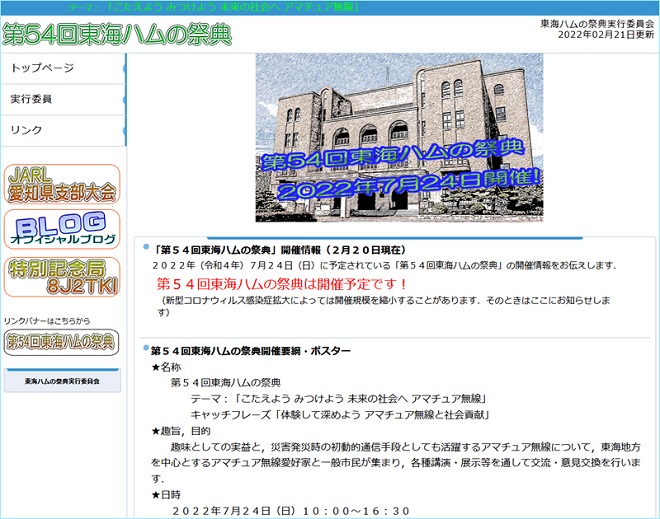Click the ★趣旨,目的 label
This screenshot has height=519, width=660.
pos(181,431)
